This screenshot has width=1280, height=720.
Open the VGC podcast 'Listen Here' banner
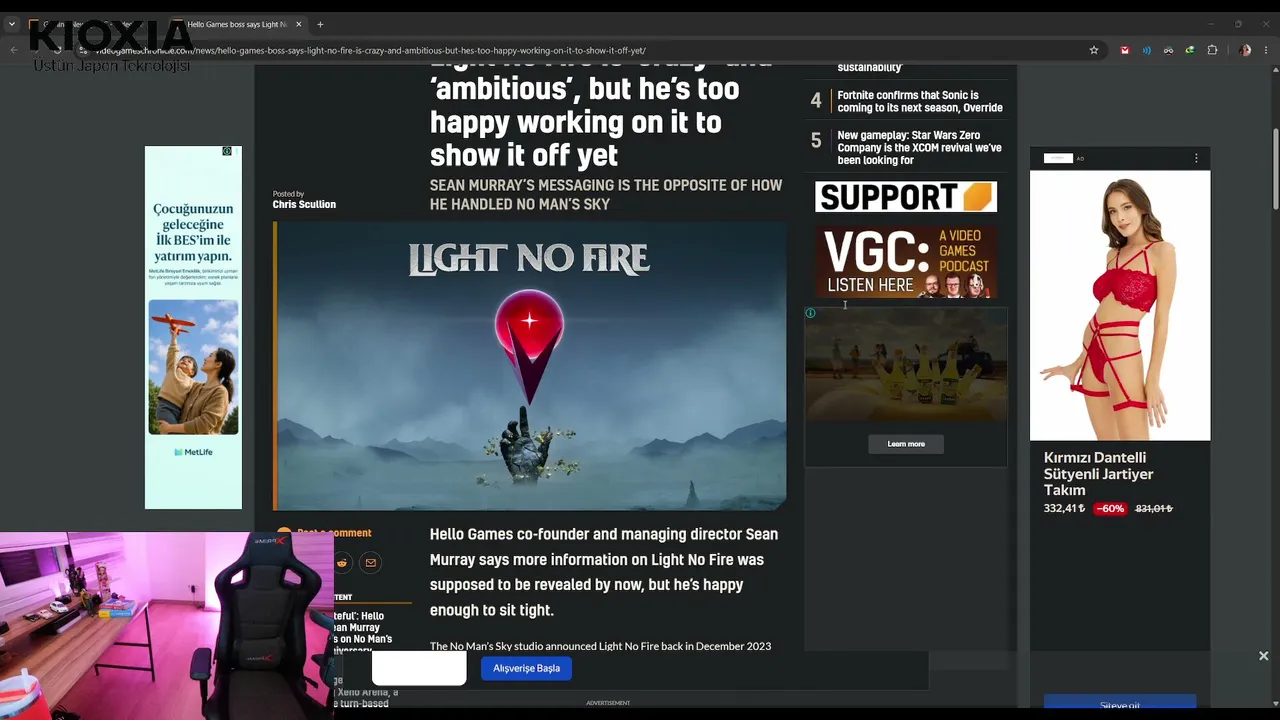[906, 262]
